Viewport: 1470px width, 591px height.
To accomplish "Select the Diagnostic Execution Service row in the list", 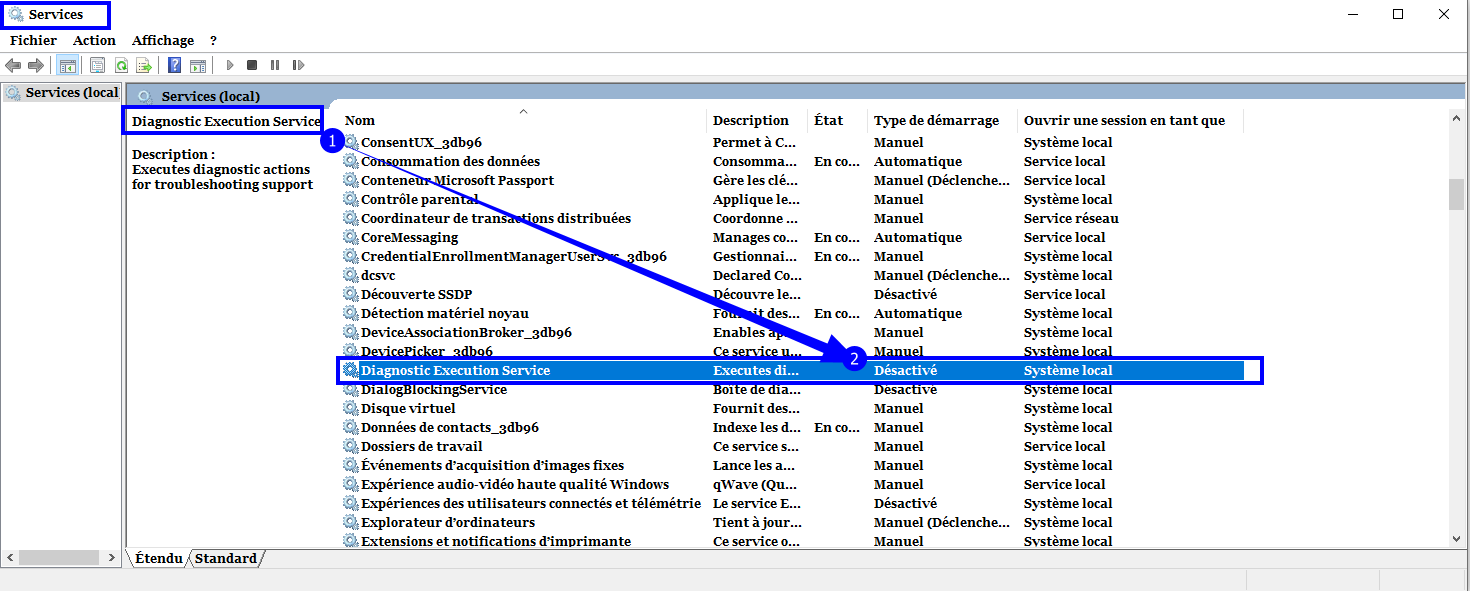I will pyautogui.click(x=793, y=370).
